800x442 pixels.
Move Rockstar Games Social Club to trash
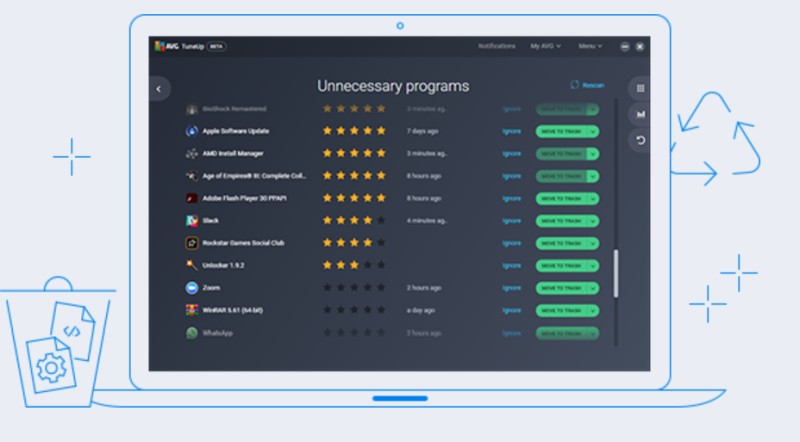561,243
